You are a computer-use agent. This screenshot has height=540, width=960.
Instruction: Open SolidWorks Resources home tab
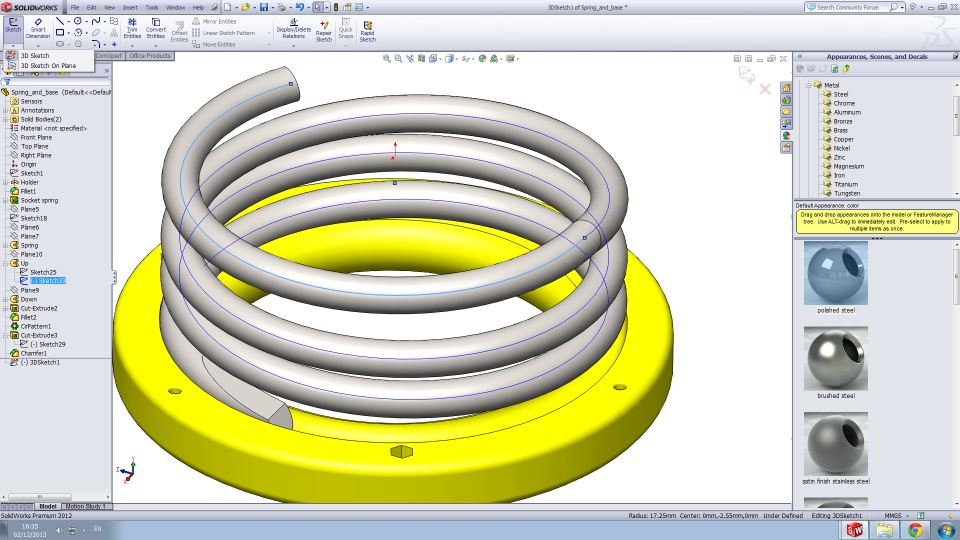(x=786, y=88)
